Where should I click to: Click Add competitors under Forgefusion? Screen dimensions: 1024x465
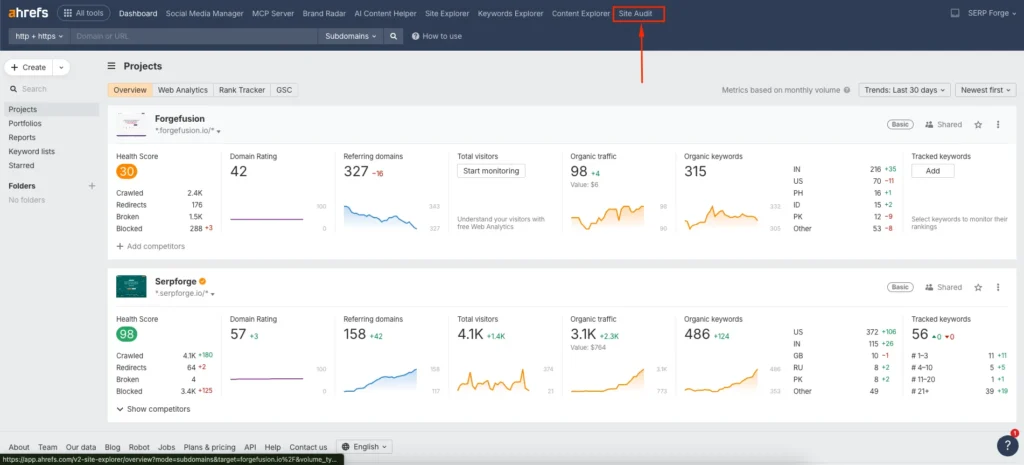pos(150,246)
